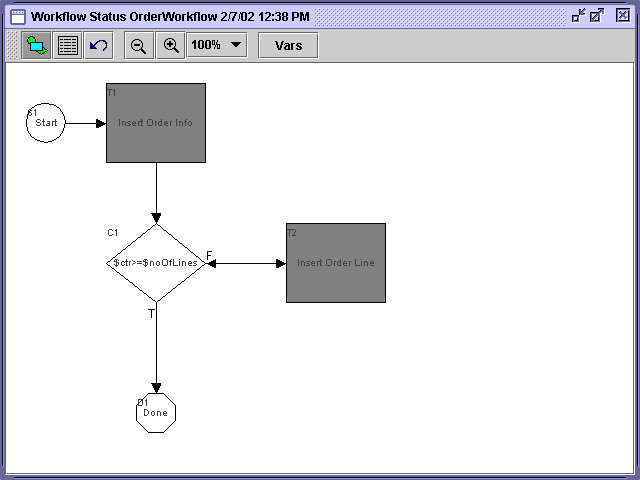Image resolution: width=640 pixels, height=480 pixels.
Task: Click the T1 label on the task
Action: pos(111,93)
